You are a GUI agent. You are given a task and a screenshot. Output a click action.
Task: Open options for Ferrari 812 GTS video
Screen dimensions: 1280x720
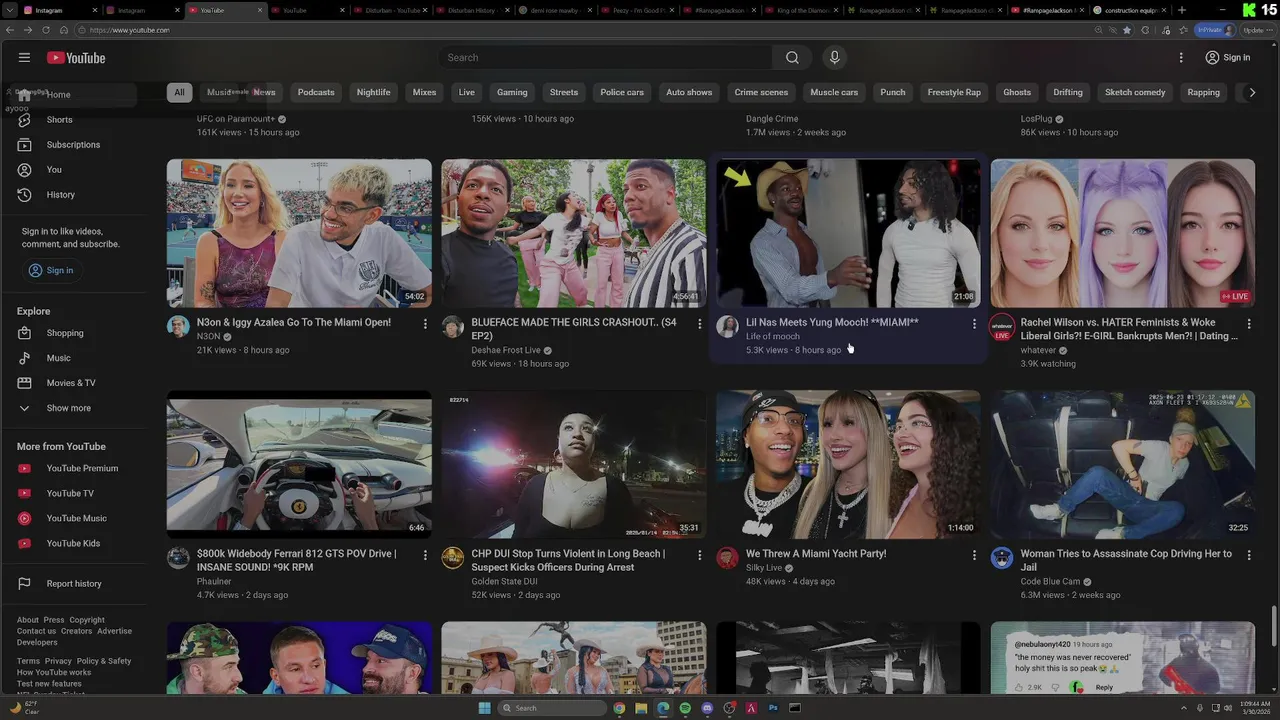[425, 555]
